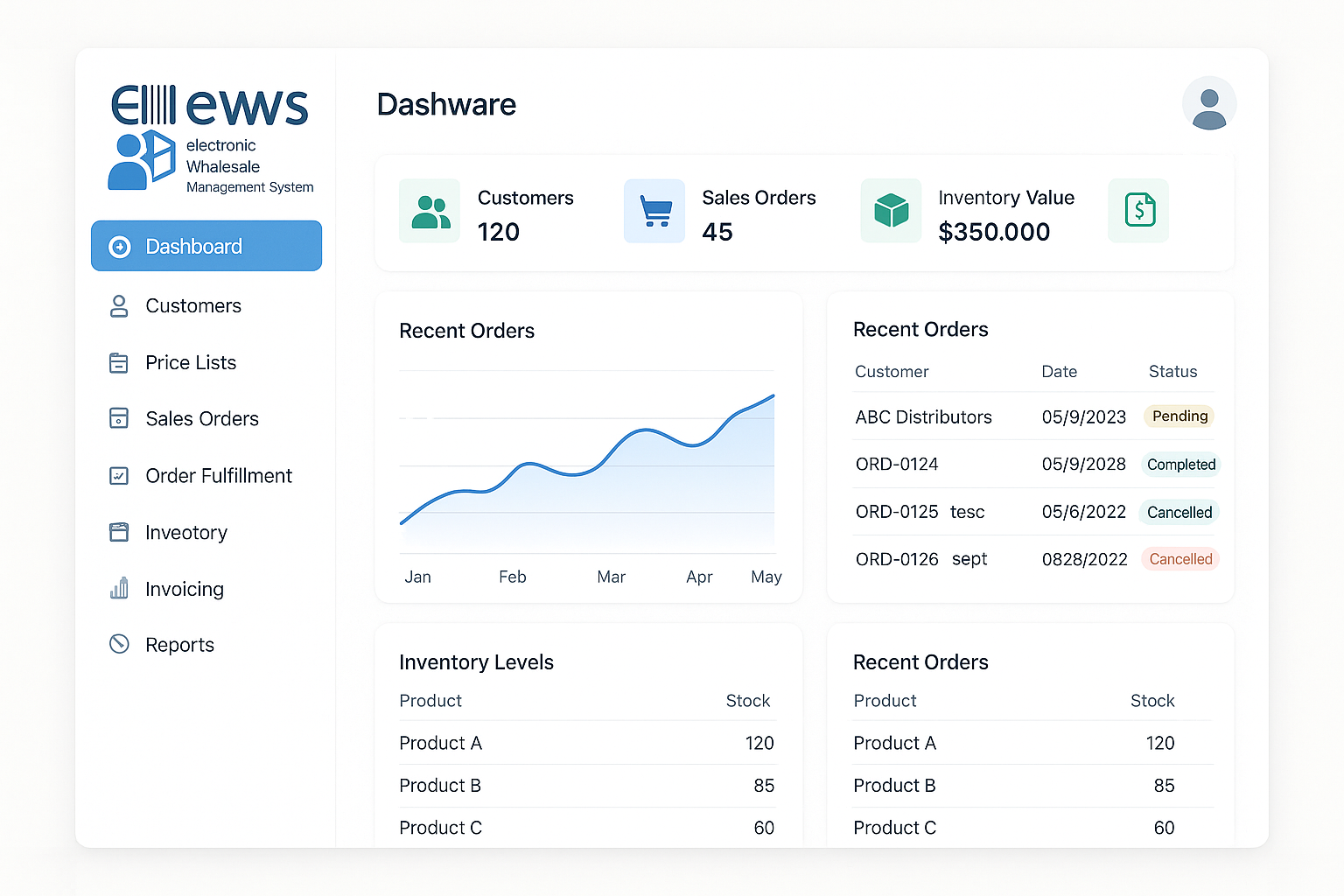This screenshot has width=1344, height=896.
Task: Click the shopping cart icon for Sales Orders
Action: tap(654, 211)
